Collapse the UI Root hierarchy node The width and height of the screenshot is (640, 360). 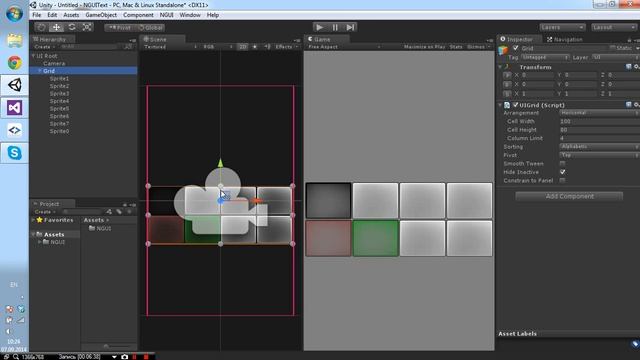(x=33, y=56)
